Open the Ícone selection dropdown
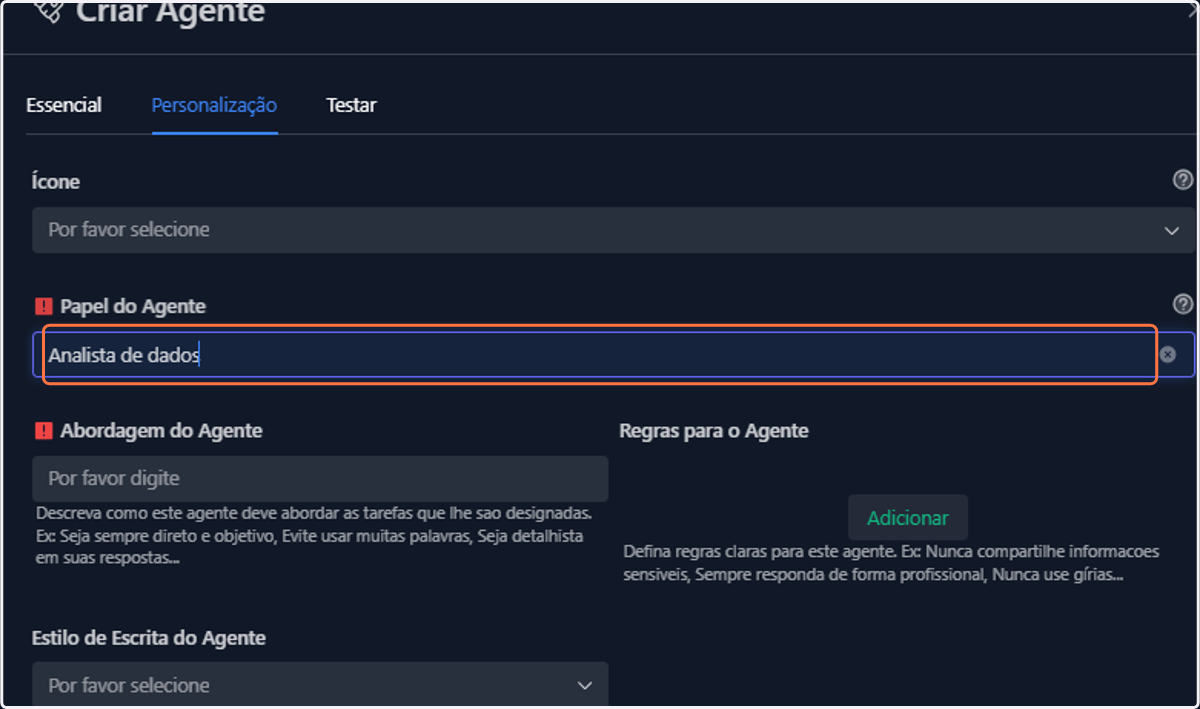Viewport: 1200px width, 709px height. point(613,230)
